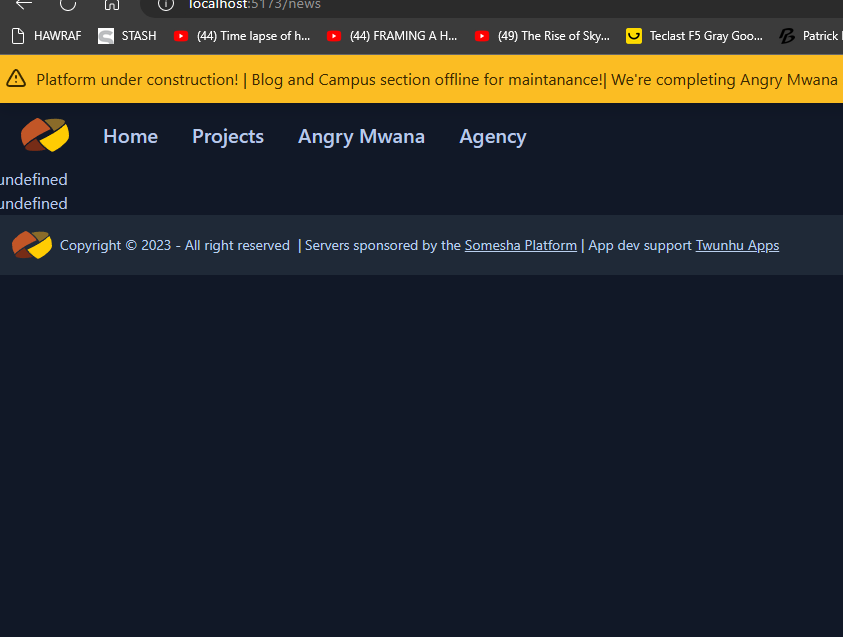843x637 pixels.
Task: Open the site info icon in the address bar
Action: tap(166, 5)
